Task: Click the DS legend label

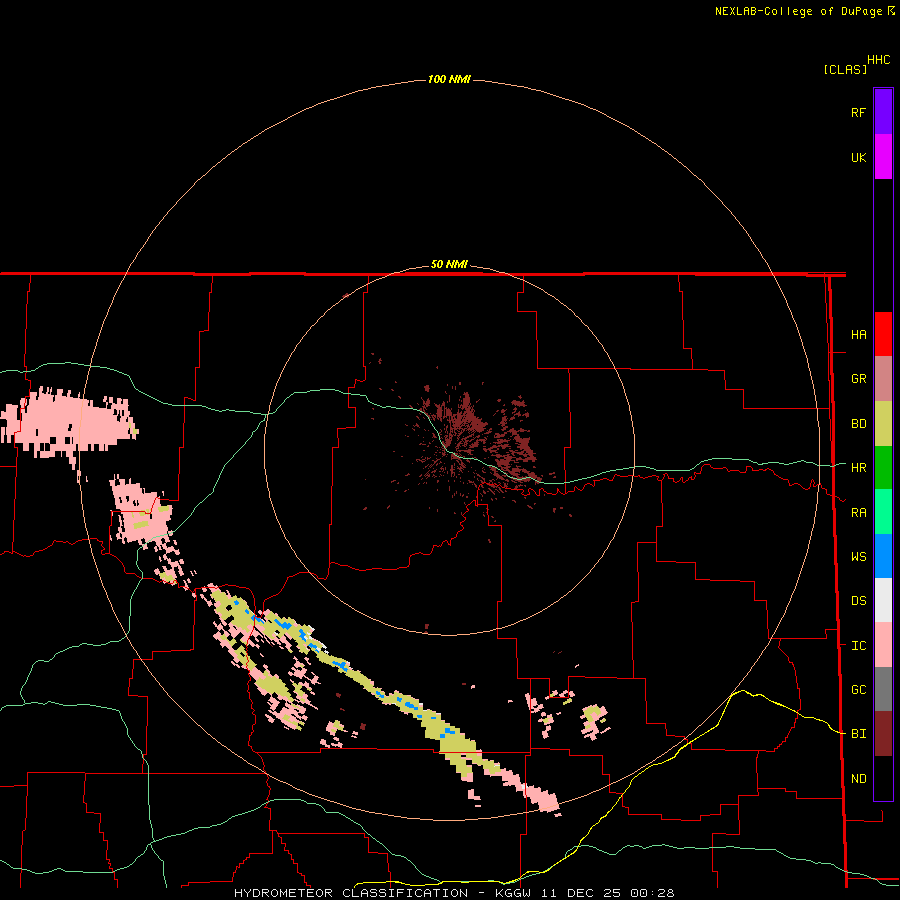Action: pyautogui.click(x=858, y=600)
